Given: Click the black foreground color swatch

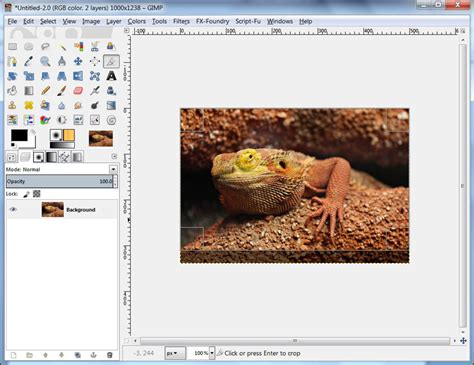Looking at the screenshot, I should click(x=19, y=135).
